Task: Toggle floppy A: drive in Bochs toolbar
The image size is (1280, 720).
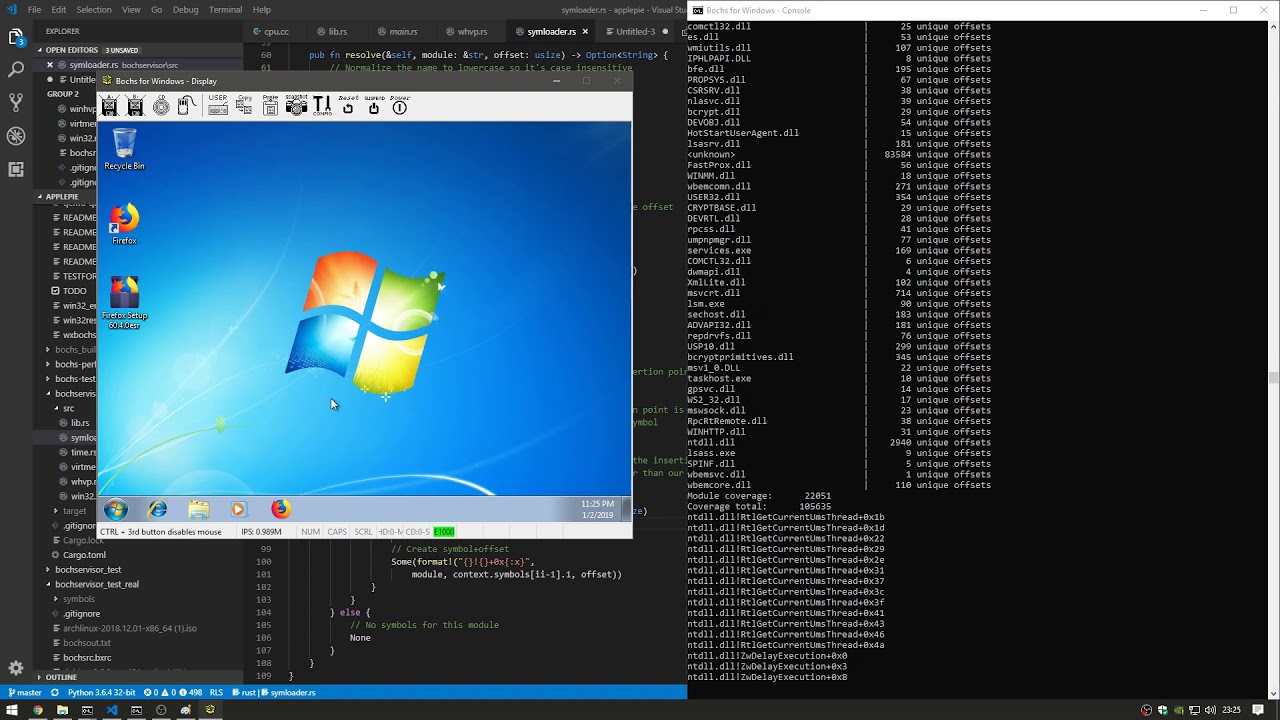Action: click(x=110, y=106)
